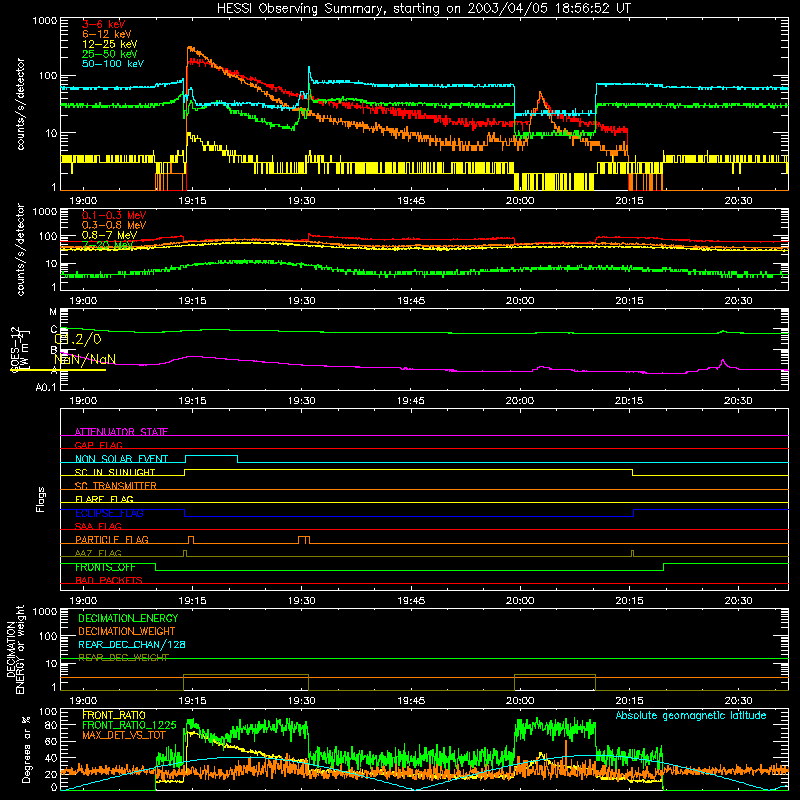800x800 pixels.
Task: Click 19:30 tick label under decimation panel
Action: tap(302, 701)
